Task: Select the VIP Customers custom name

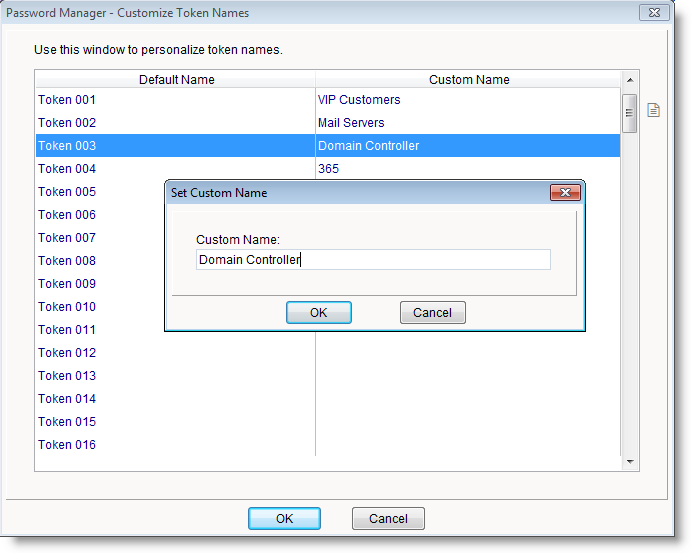Action: click(x=359, y=100)
